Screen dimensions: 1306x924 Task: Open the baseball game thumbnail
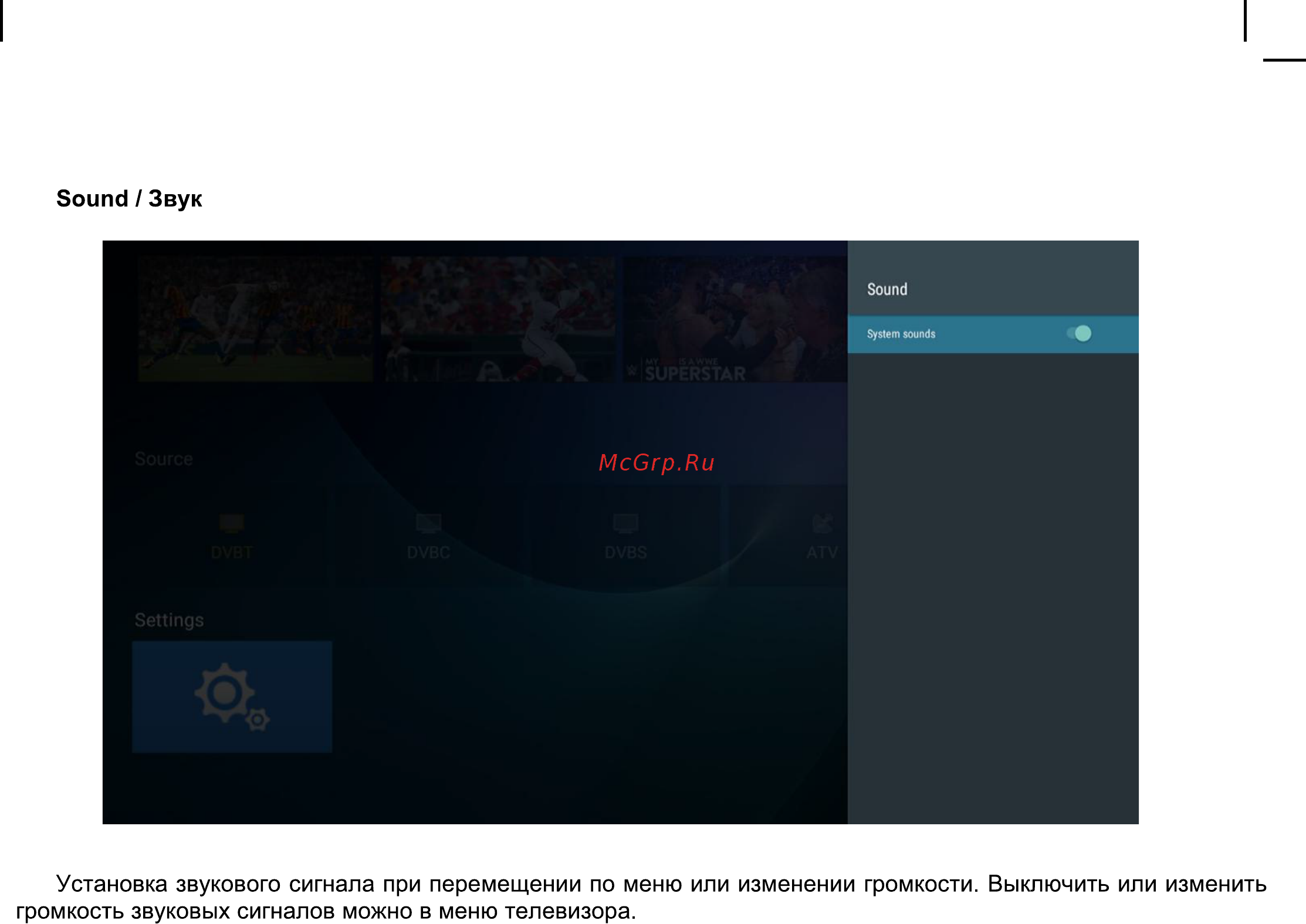(x=498, y=319)
